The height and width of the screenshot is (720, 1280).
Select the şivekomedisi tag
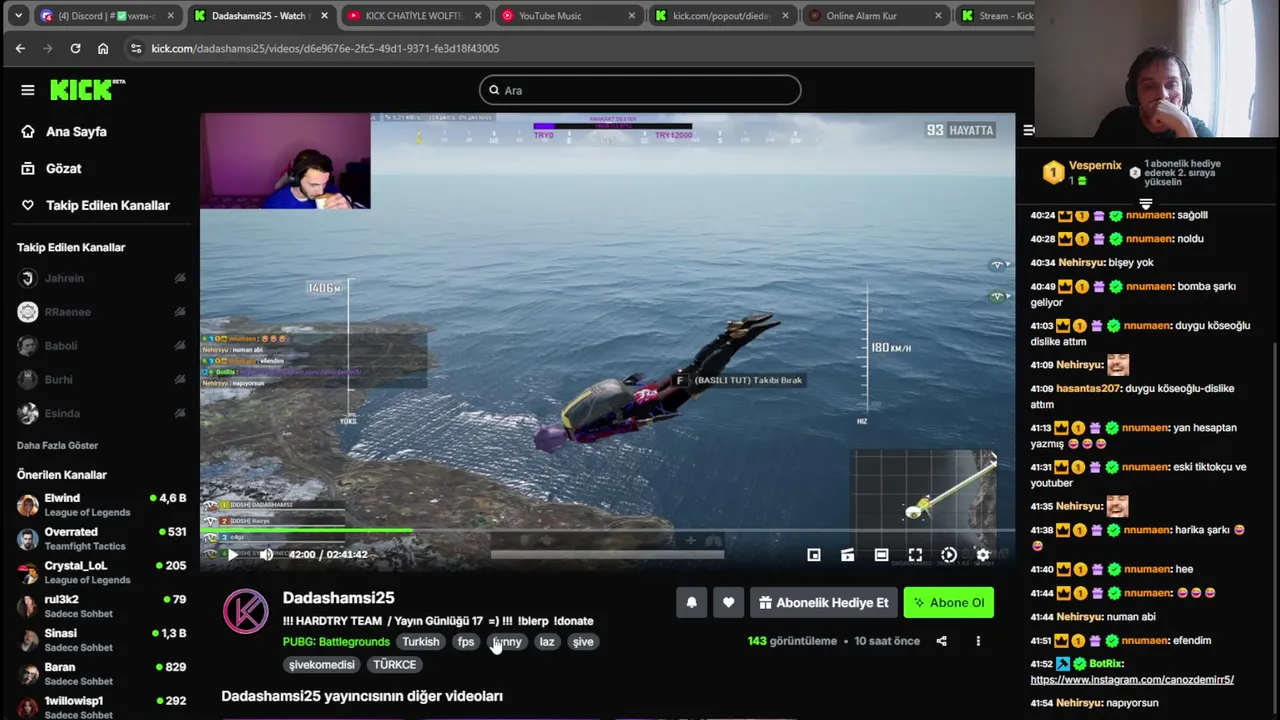click(322, 664)
